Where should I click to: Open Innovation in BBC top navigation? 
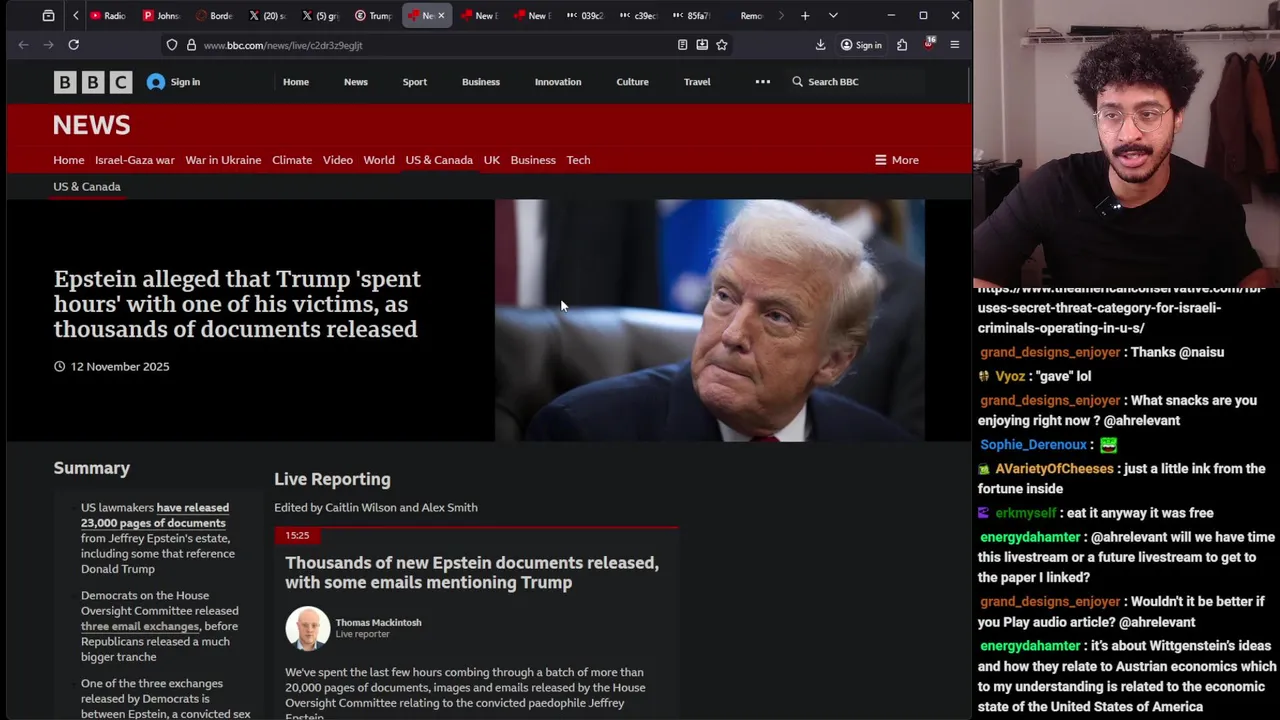point(558,82)
